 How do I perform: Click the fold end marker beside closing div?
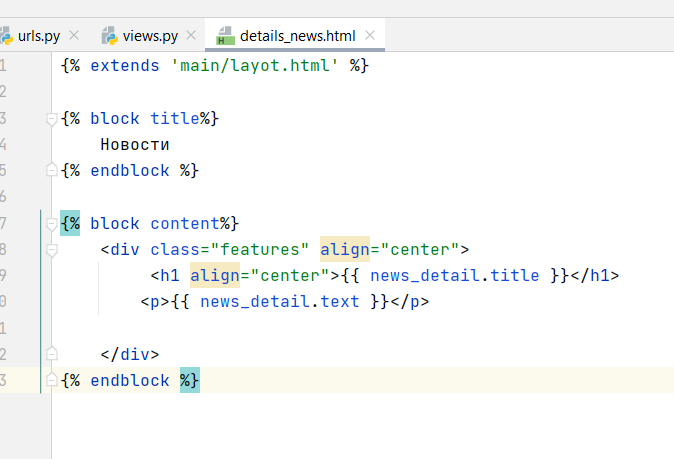coord(52,354)
